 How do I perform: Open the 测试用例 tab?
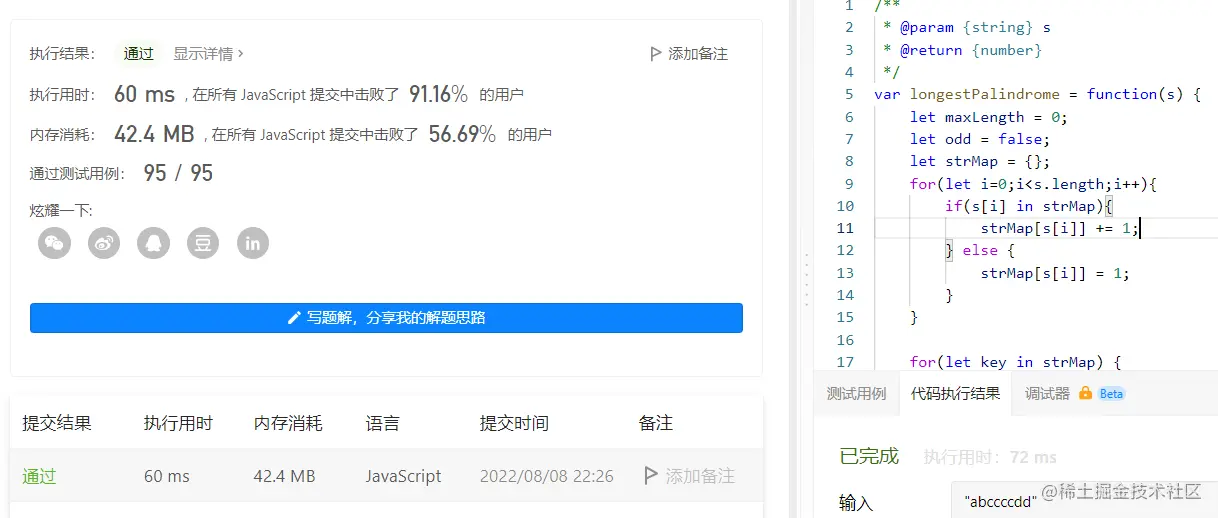tap(856, 394)
